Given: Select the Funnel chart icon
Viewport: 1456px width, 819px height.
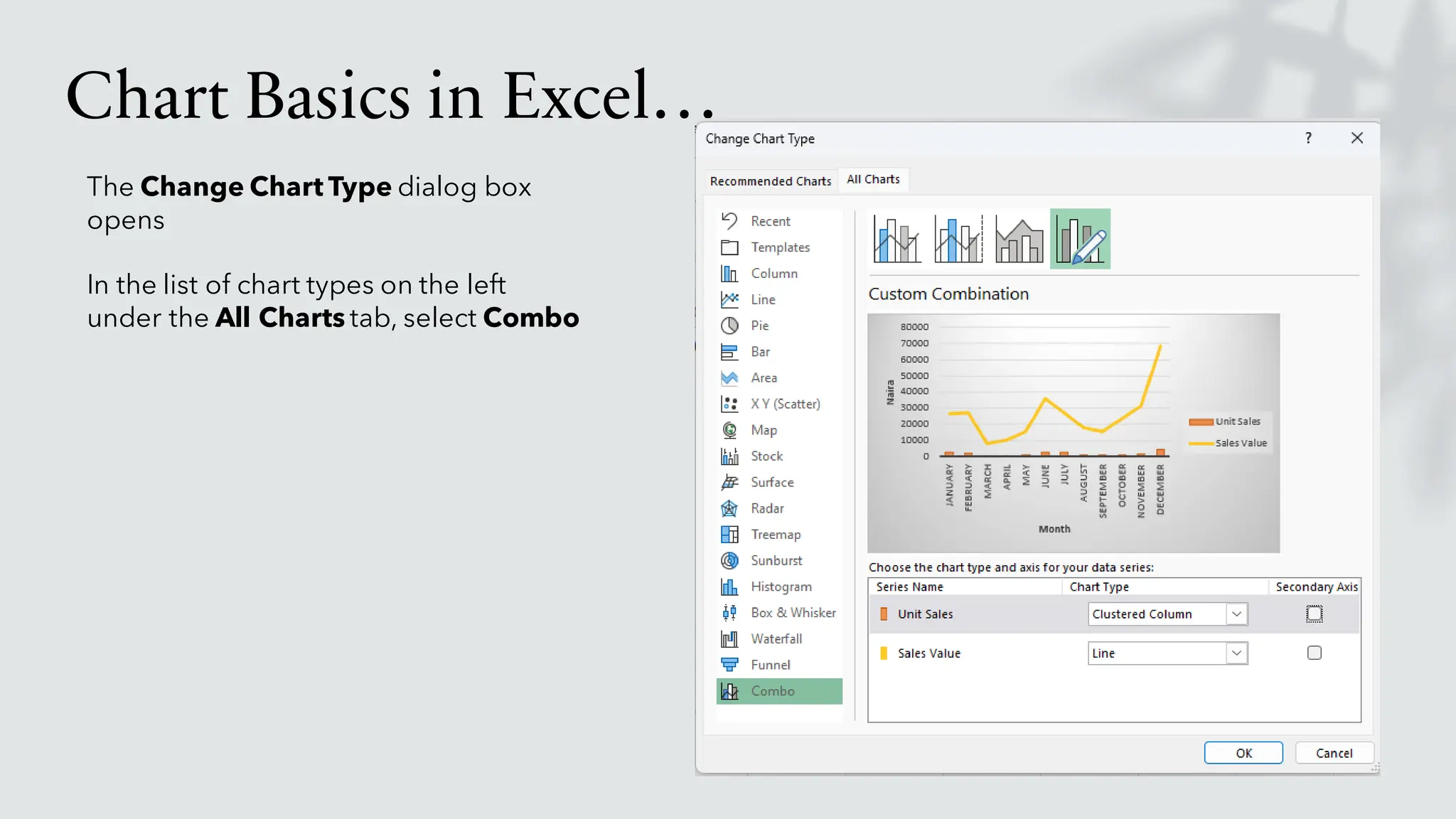Looking at the screenshot, I should click(x=729, y=665).
